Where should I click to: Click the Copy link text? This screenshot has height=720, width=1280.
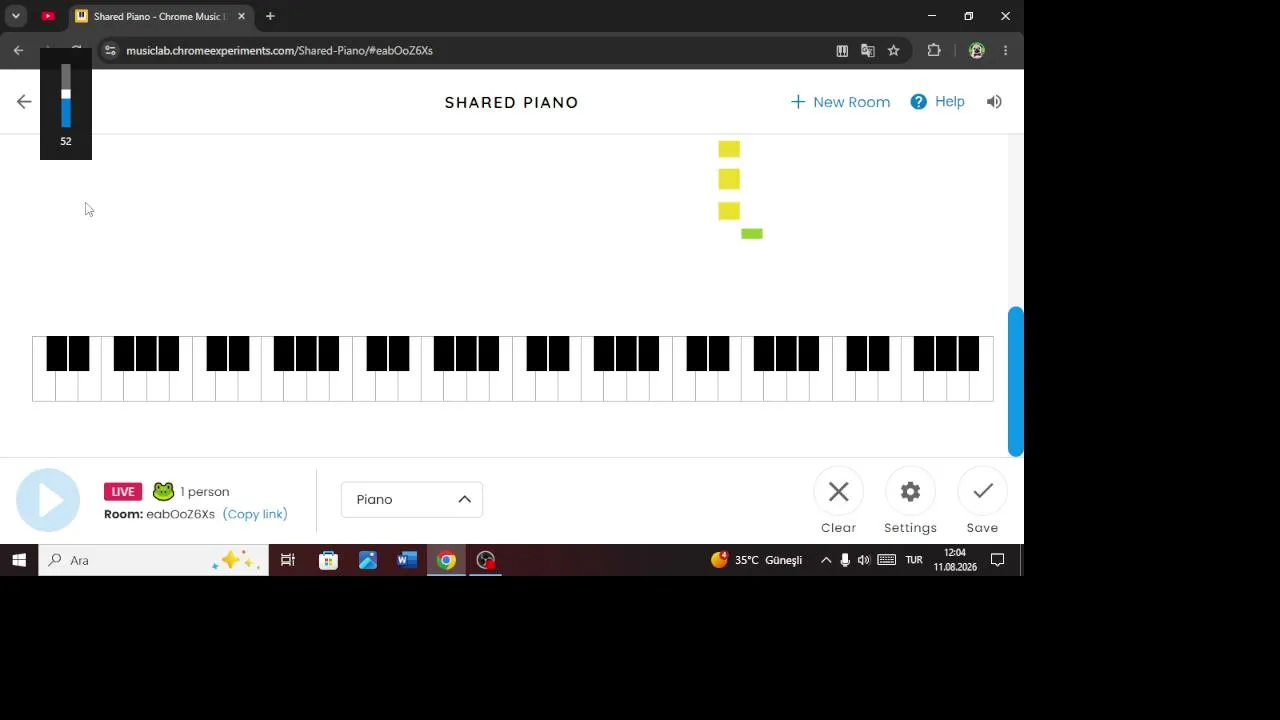tap(255, 514)
